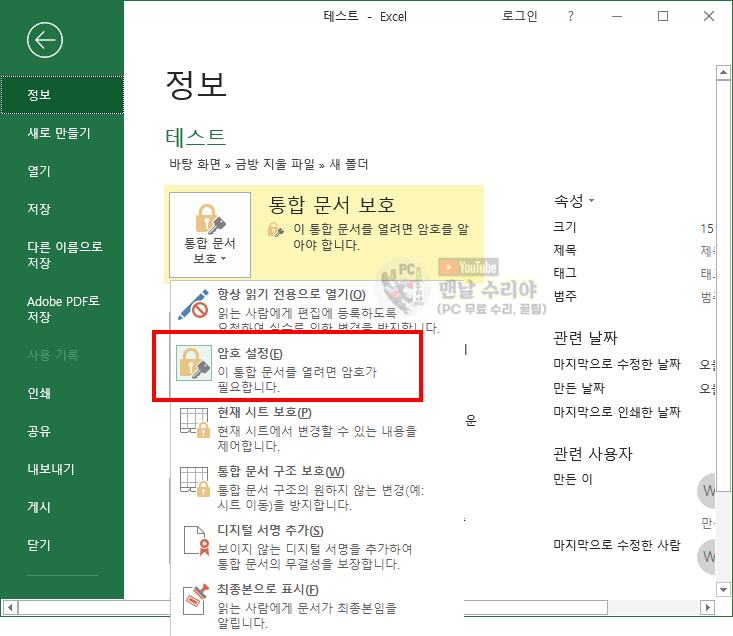Click the 테스트 document title heading
Screen dimensions: 733x636
point(195,137)
